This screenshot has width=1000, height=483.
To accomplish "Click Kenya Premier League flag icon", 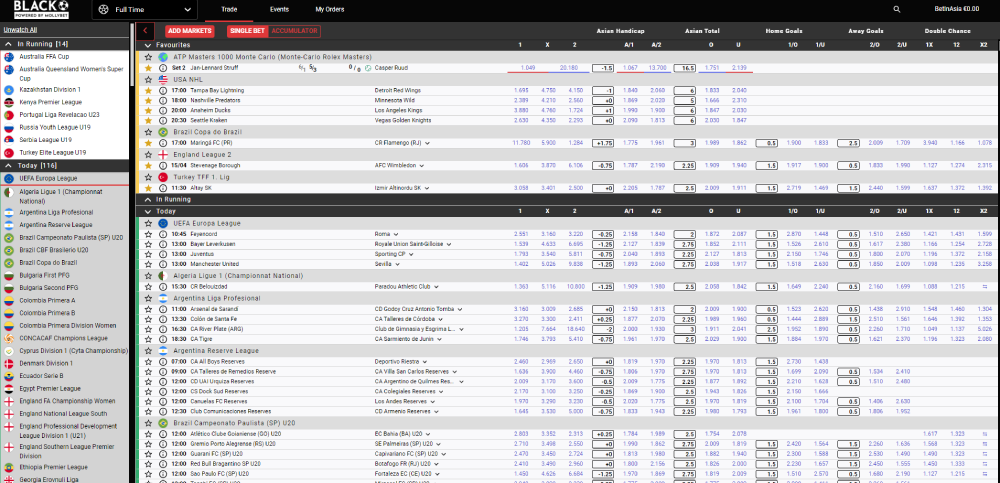I will point(9,102).
